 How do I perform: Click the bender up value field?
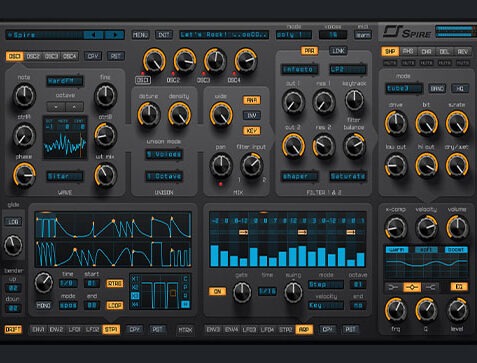13,288
